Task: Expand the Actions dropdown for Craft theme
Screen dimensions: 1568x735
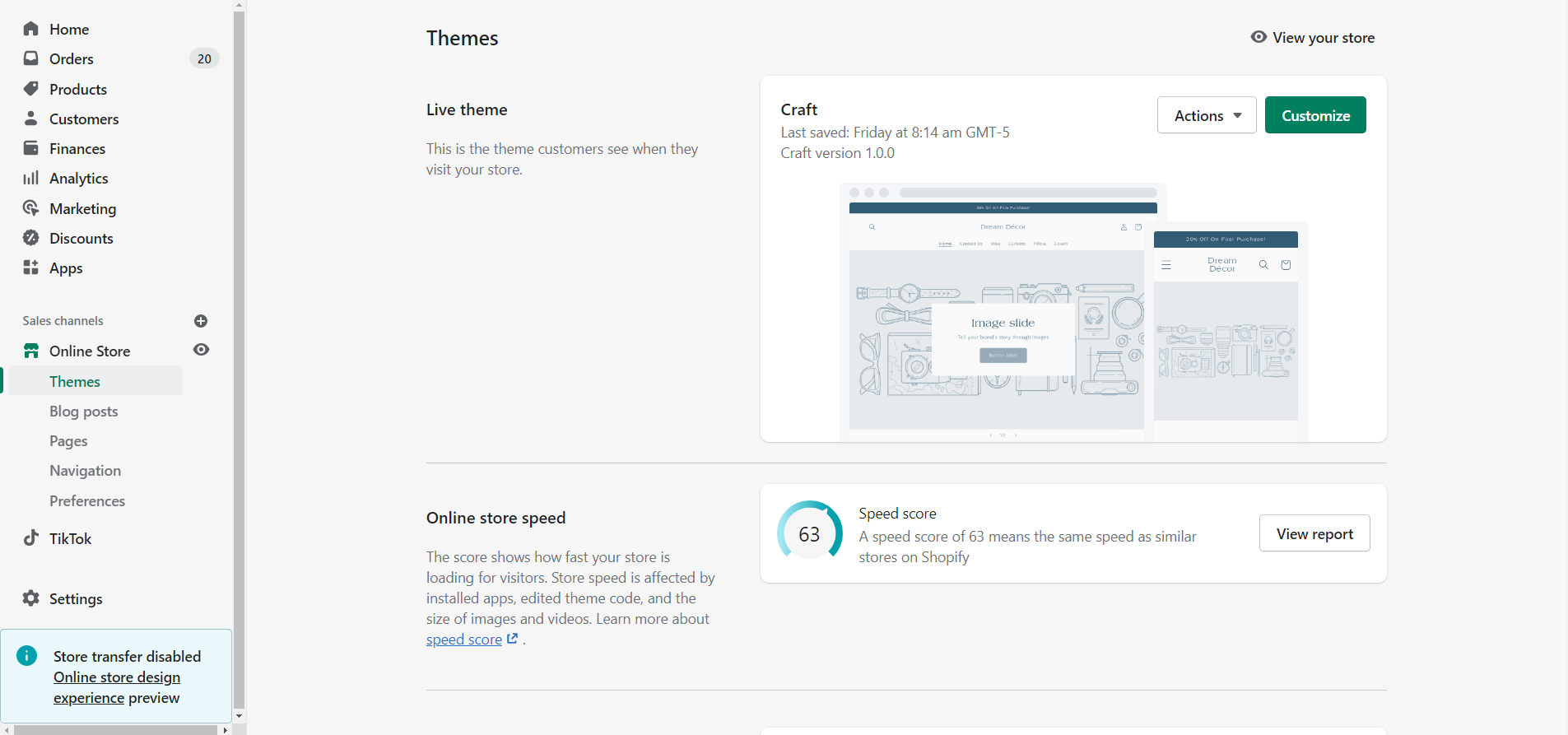Action: pyautogui.click(x=1206, y=115)
